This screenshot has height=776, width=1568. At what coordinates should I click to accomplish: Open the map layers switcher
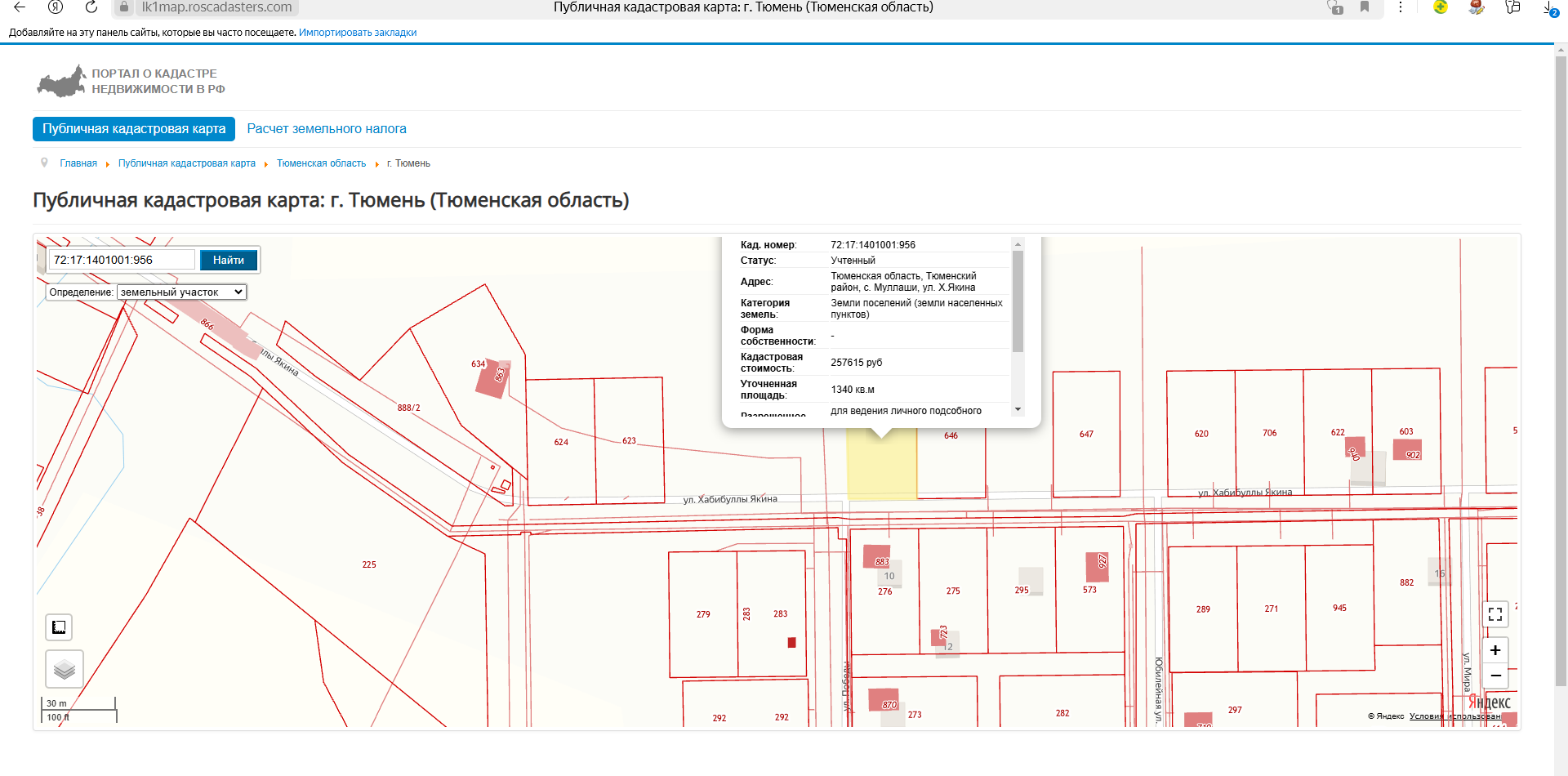65,670
